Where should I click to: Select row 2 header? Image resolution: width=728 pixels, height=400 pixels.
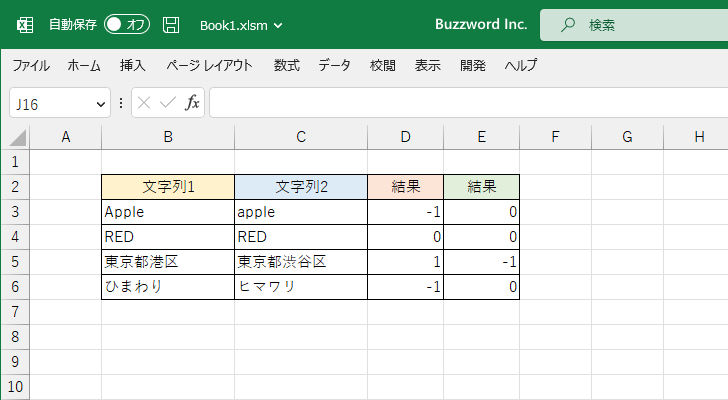[15, 187]
